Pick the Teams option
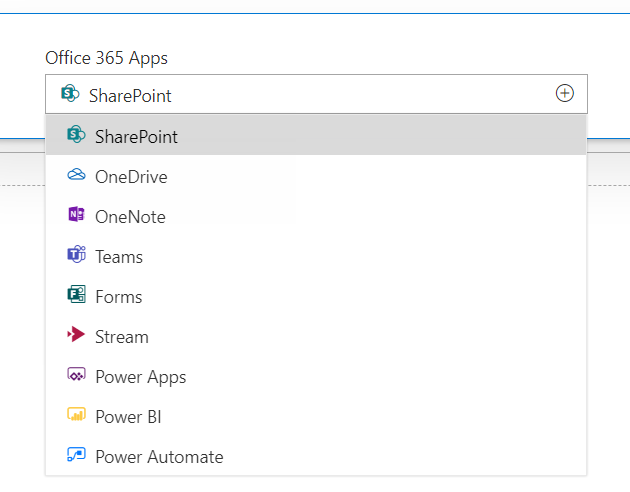The width and height of the screenshot is (630, 492). [x=316, y=257]
